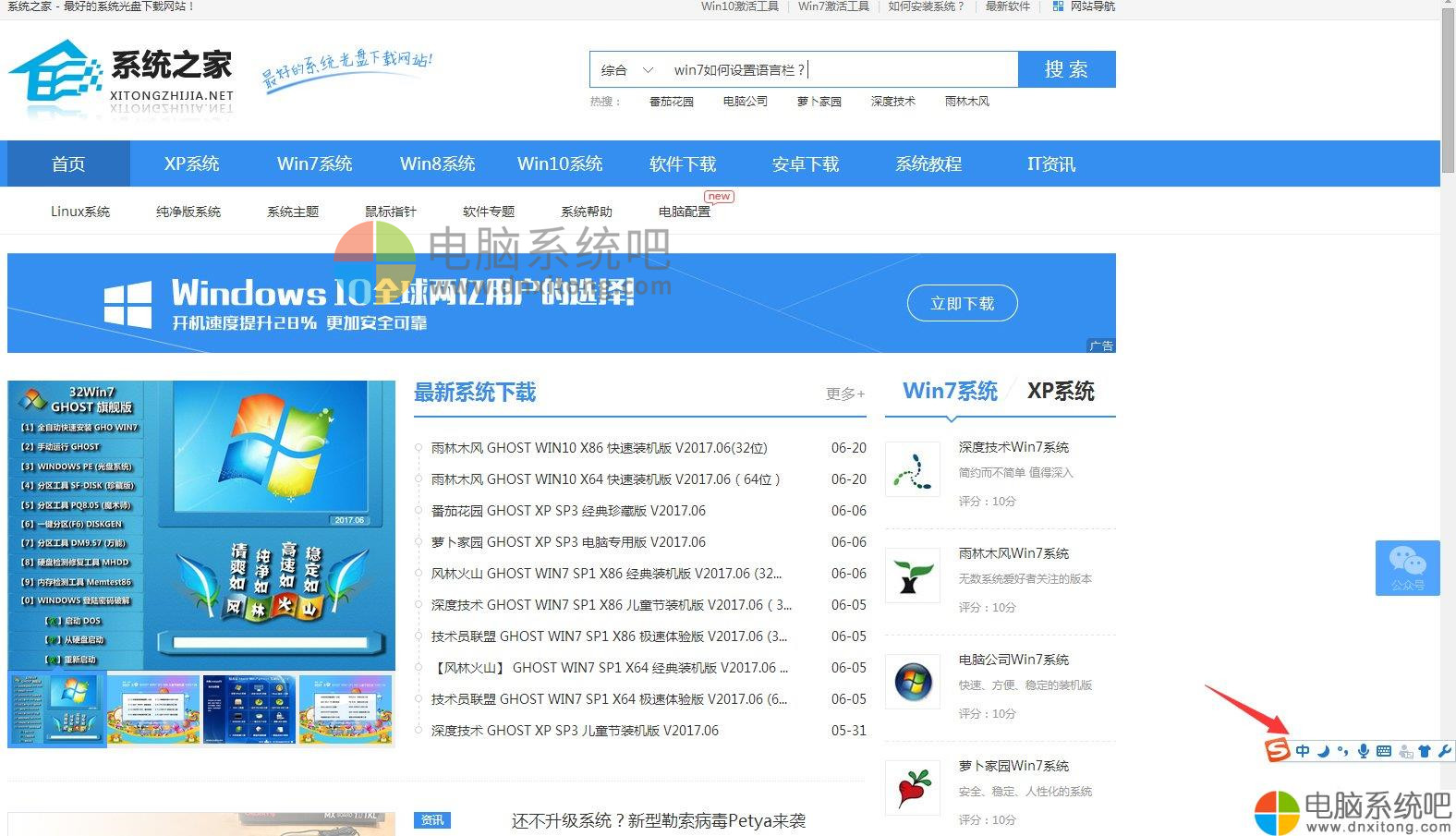Click the 搜索 search button

pyautogui.click(x=1066, y=69)
